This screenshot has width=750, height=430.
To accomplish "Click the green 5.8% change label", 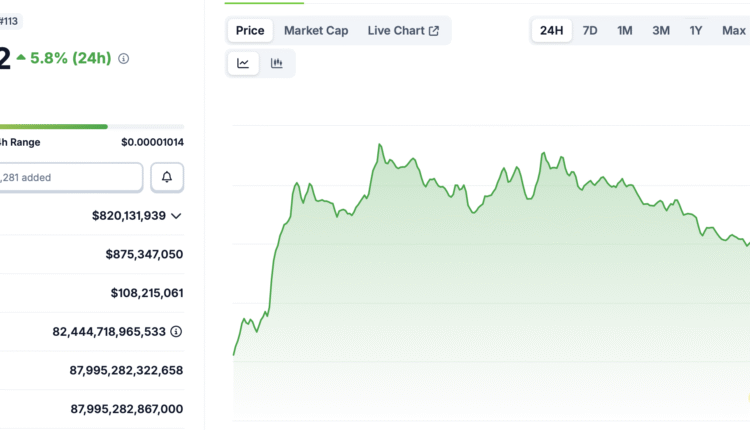I will (x=69, y=58).
